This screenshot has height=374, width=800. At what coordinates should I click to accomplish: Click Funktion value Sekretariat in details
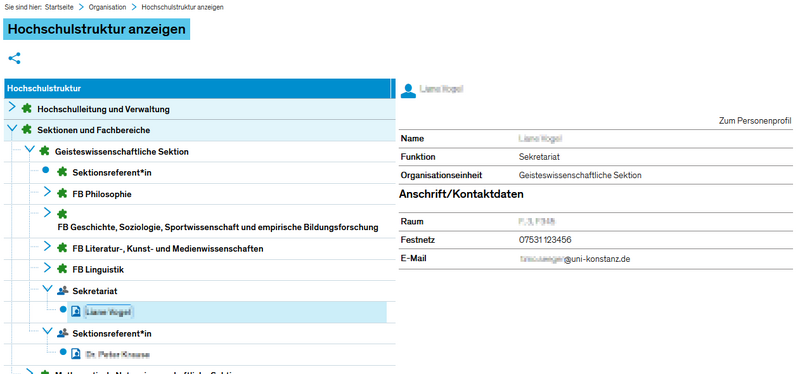539,157
